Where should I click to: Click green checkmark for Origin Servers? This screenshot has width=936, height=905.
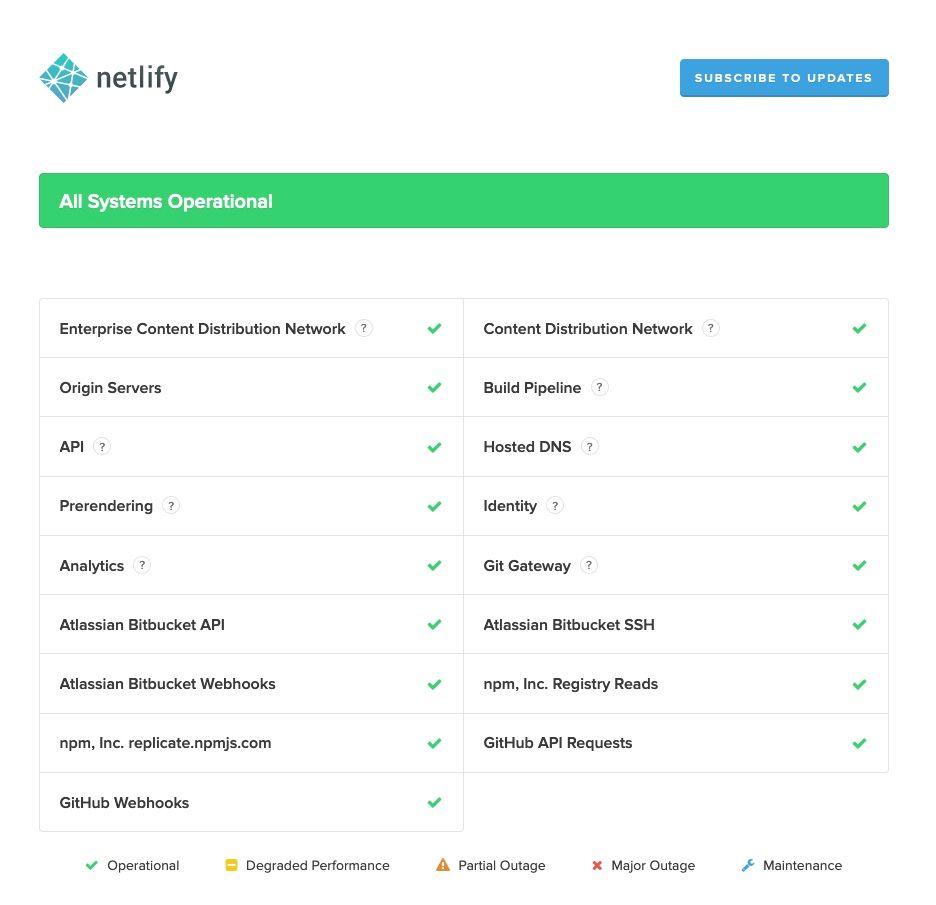pyautogui.click(x=435, y=387)
